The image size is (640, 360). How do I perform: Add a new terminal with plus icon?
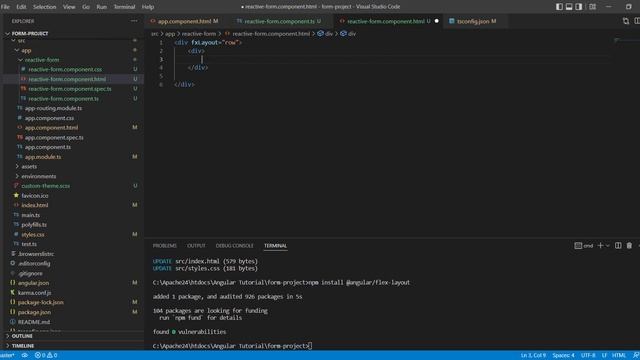click(600, 246)
